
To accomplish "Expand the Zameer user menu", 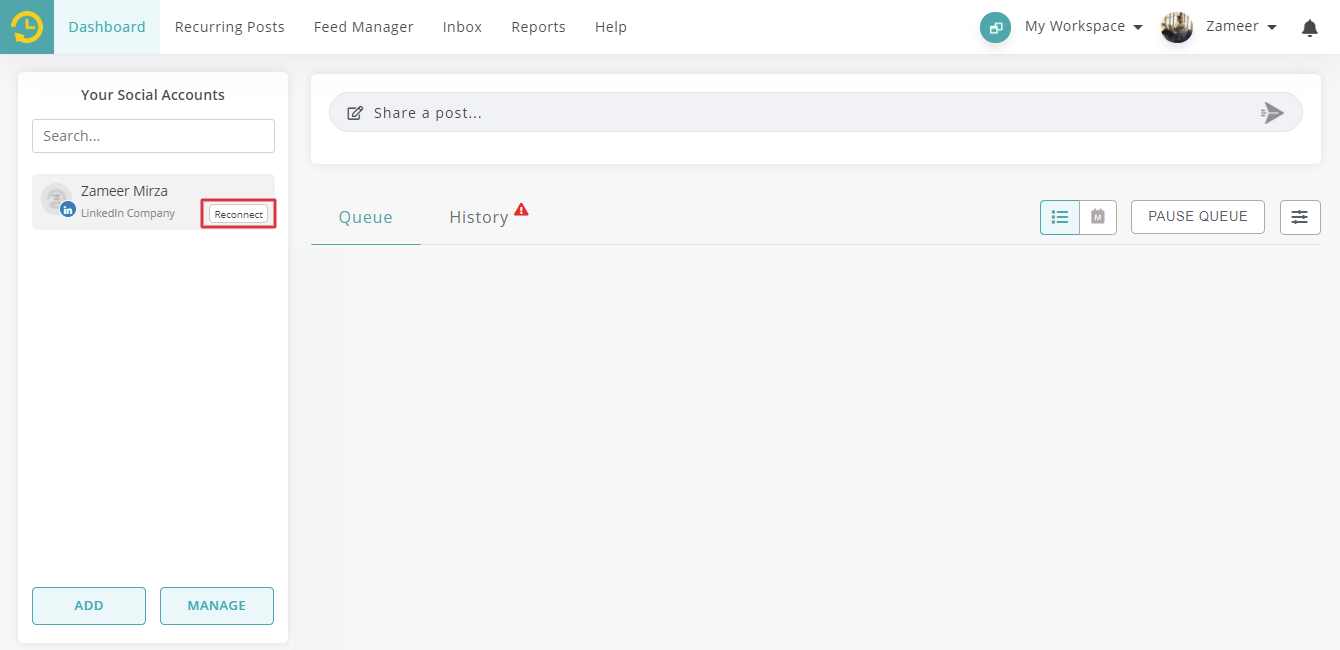I will pos(1241,27).
